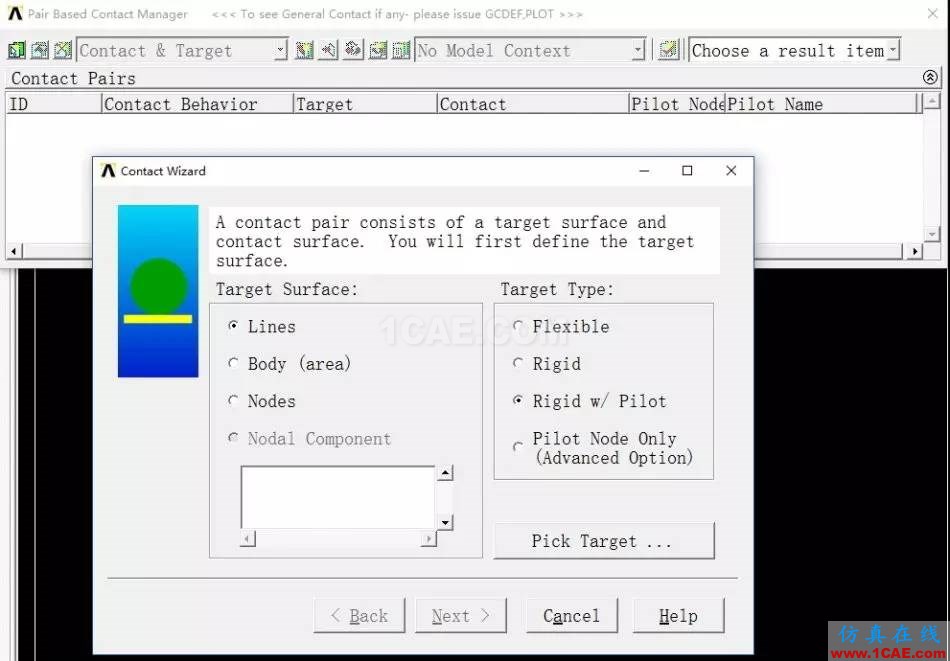This screenshot has width=950, height=661.
Task: Click the Back button in wizard
Action: click(359, 616)
